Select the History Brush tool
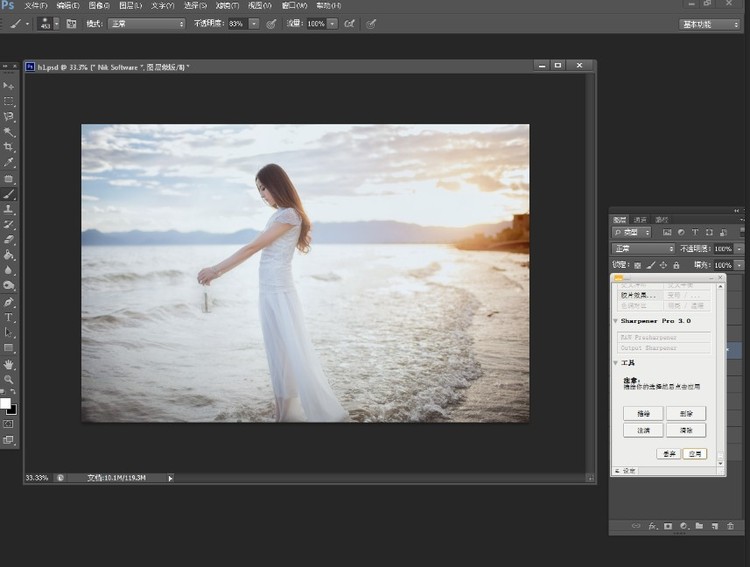 click(x=9, y=224)
